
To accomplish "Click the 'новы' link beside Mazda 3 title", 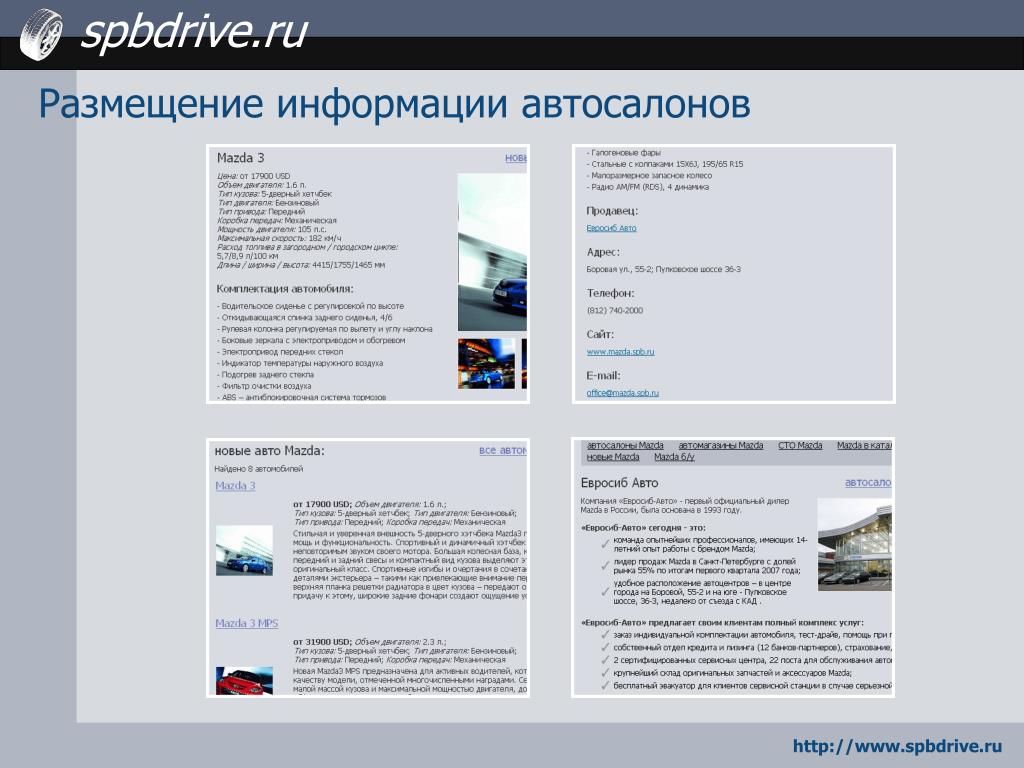I will point(515,158).
